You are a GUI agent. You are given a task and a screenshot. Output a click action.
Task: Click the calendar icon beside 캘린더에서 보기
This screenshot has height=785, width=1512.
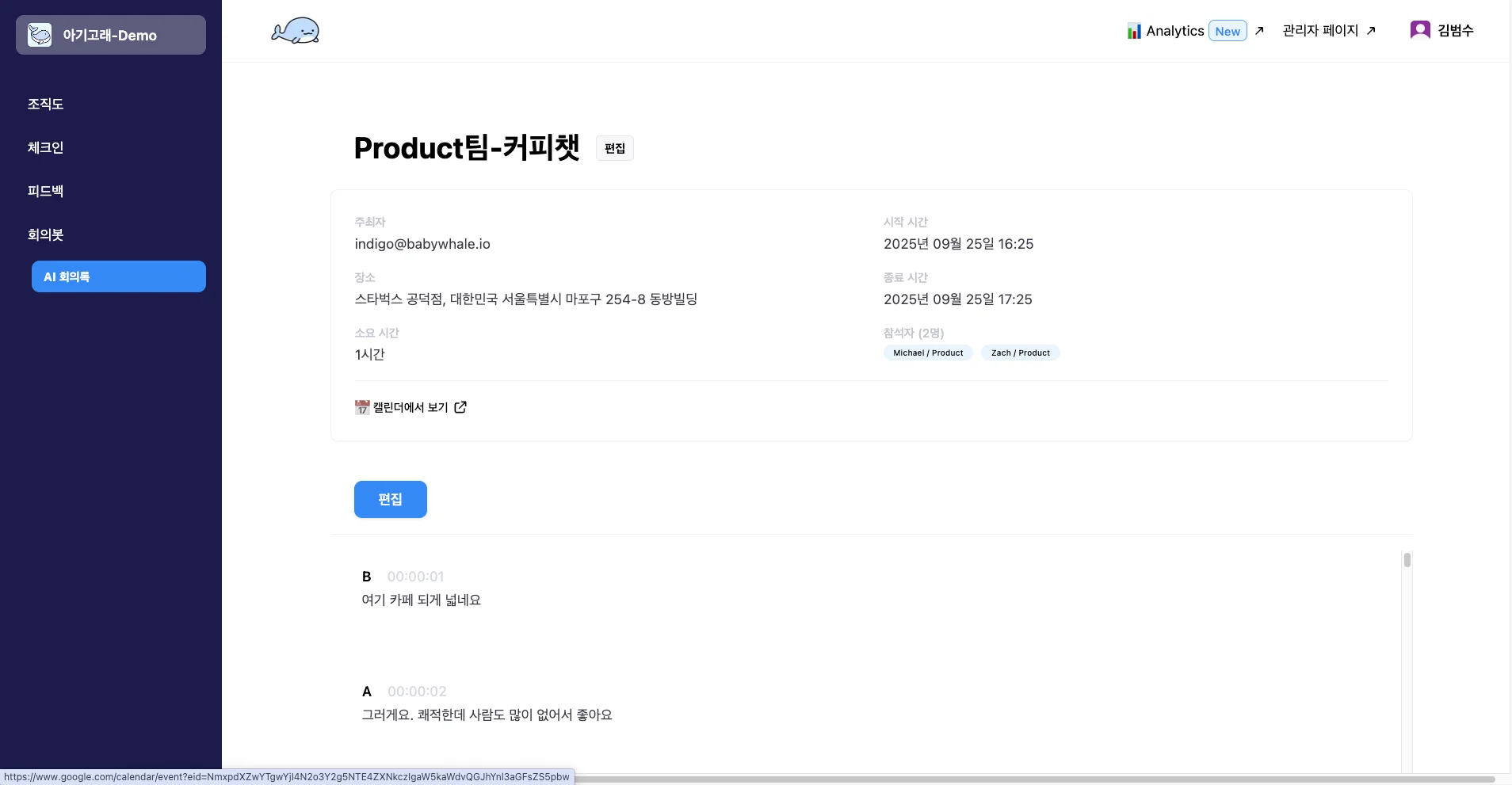[x=362, y=407]
